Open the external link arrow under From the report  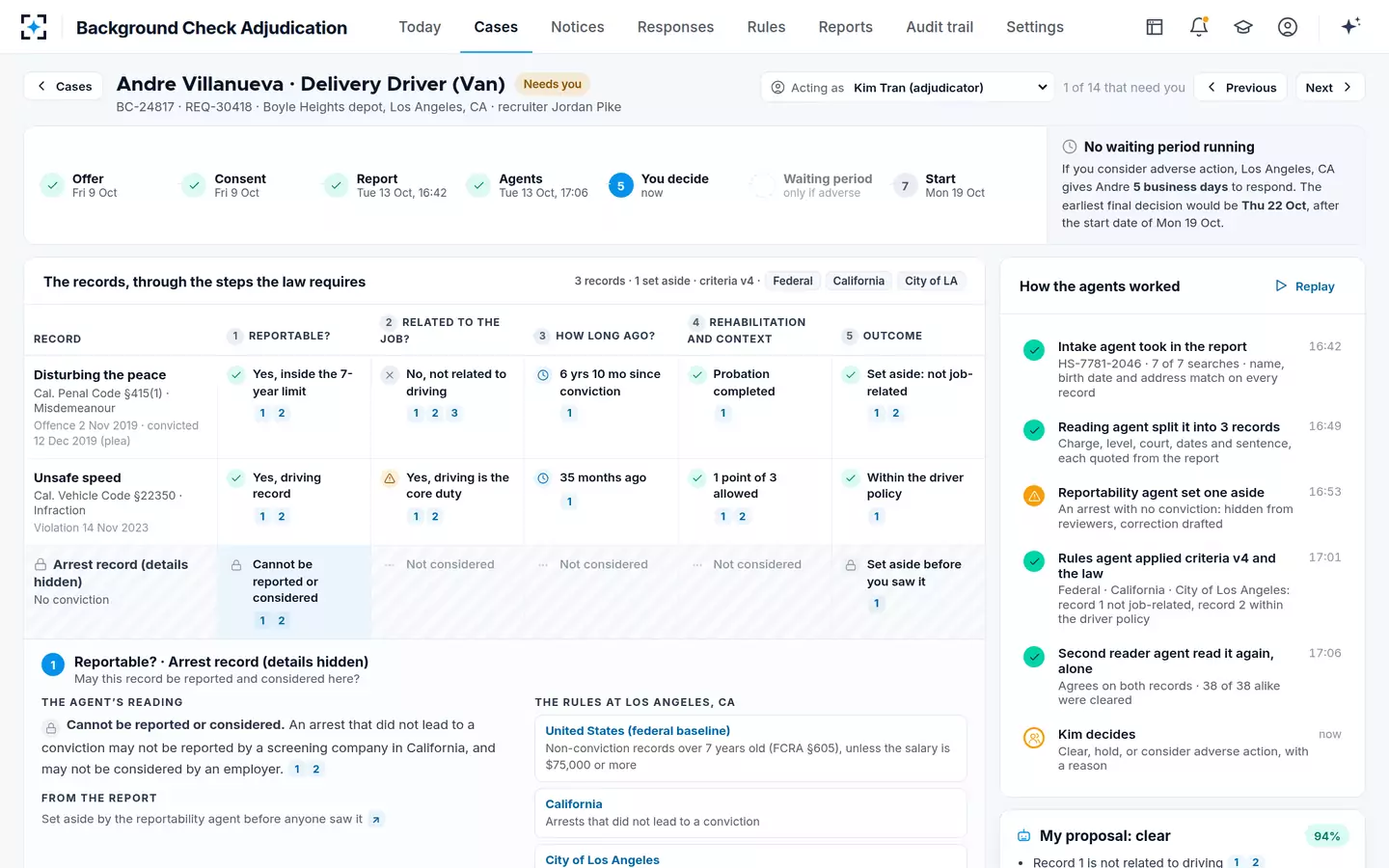[376, 820]
